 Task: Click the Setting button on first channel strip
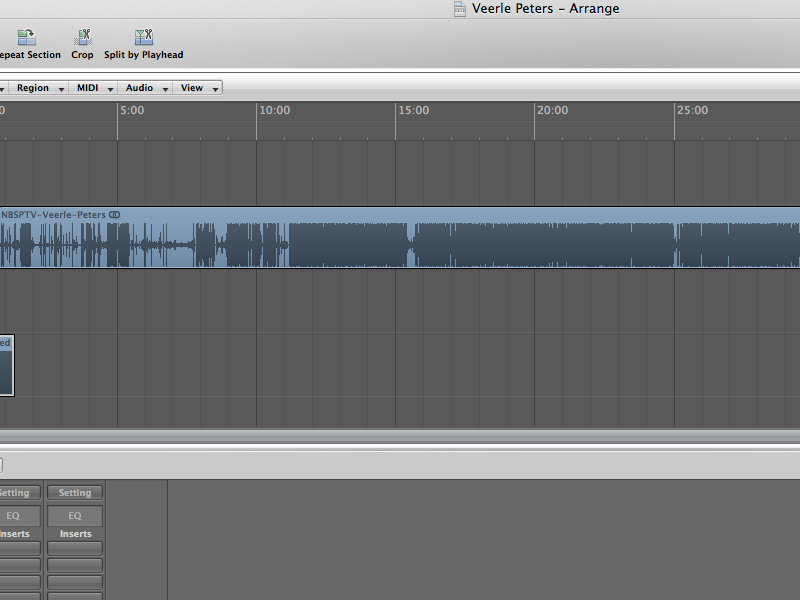click(x=20, y=493)
